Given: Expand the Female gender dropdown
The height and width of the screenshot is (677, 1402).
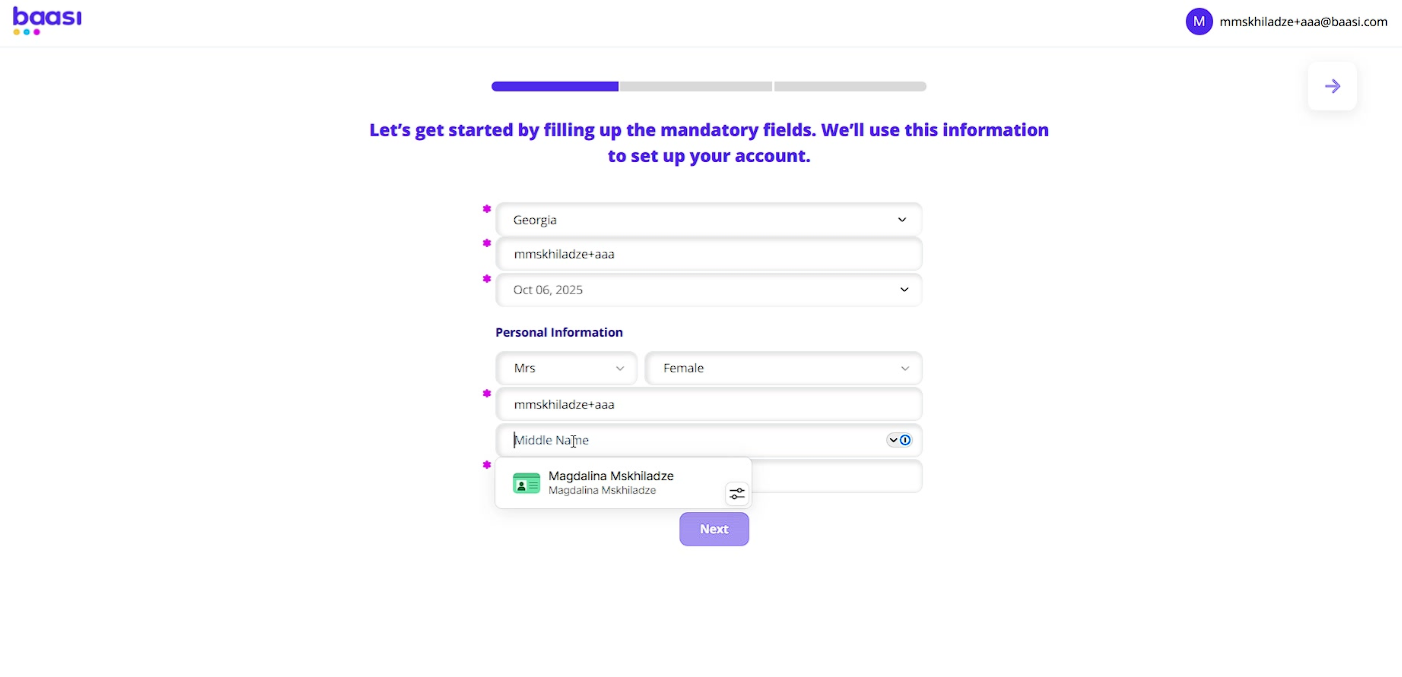Looking at the screenshot, I should 783,368.
